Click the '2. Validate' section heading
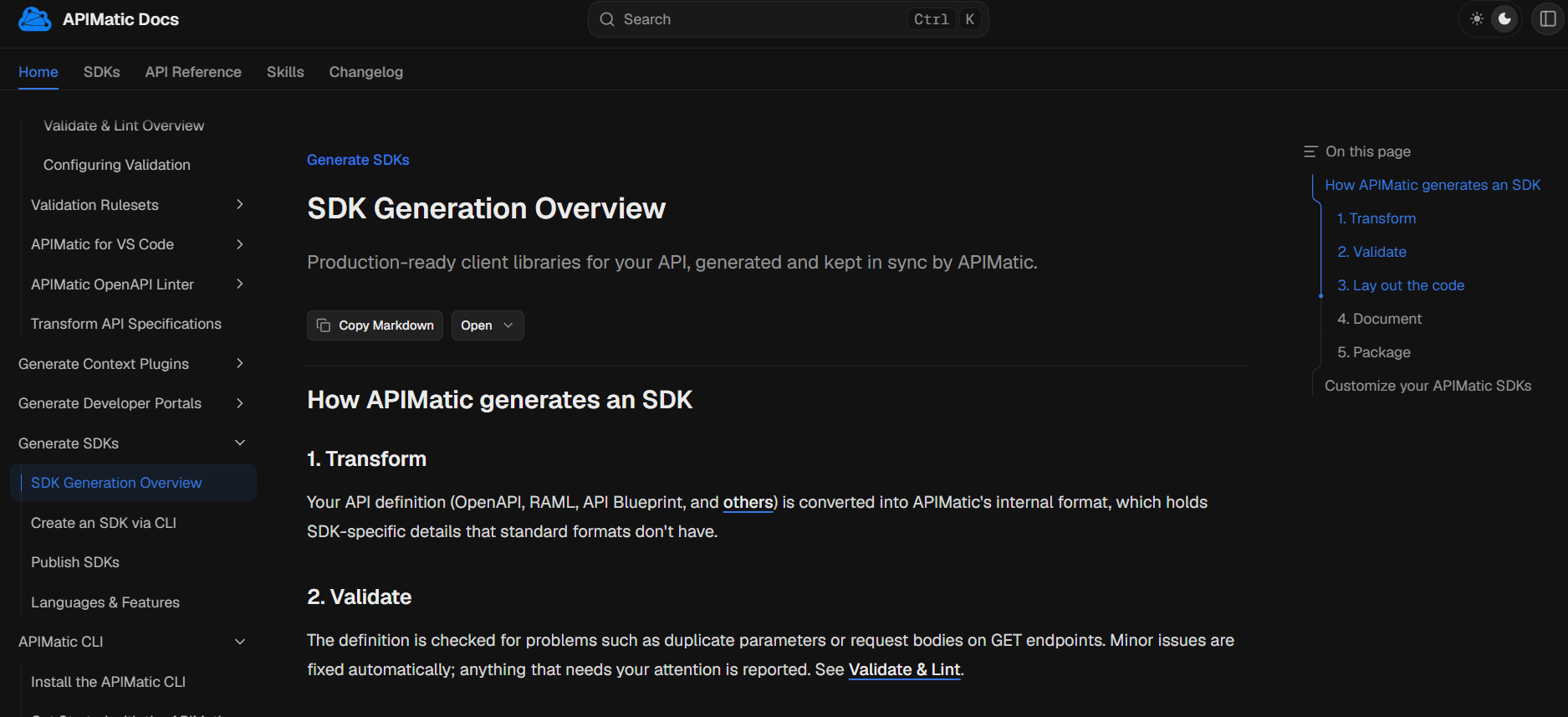This screenshot has height=717, width=1568. point(359,597)
